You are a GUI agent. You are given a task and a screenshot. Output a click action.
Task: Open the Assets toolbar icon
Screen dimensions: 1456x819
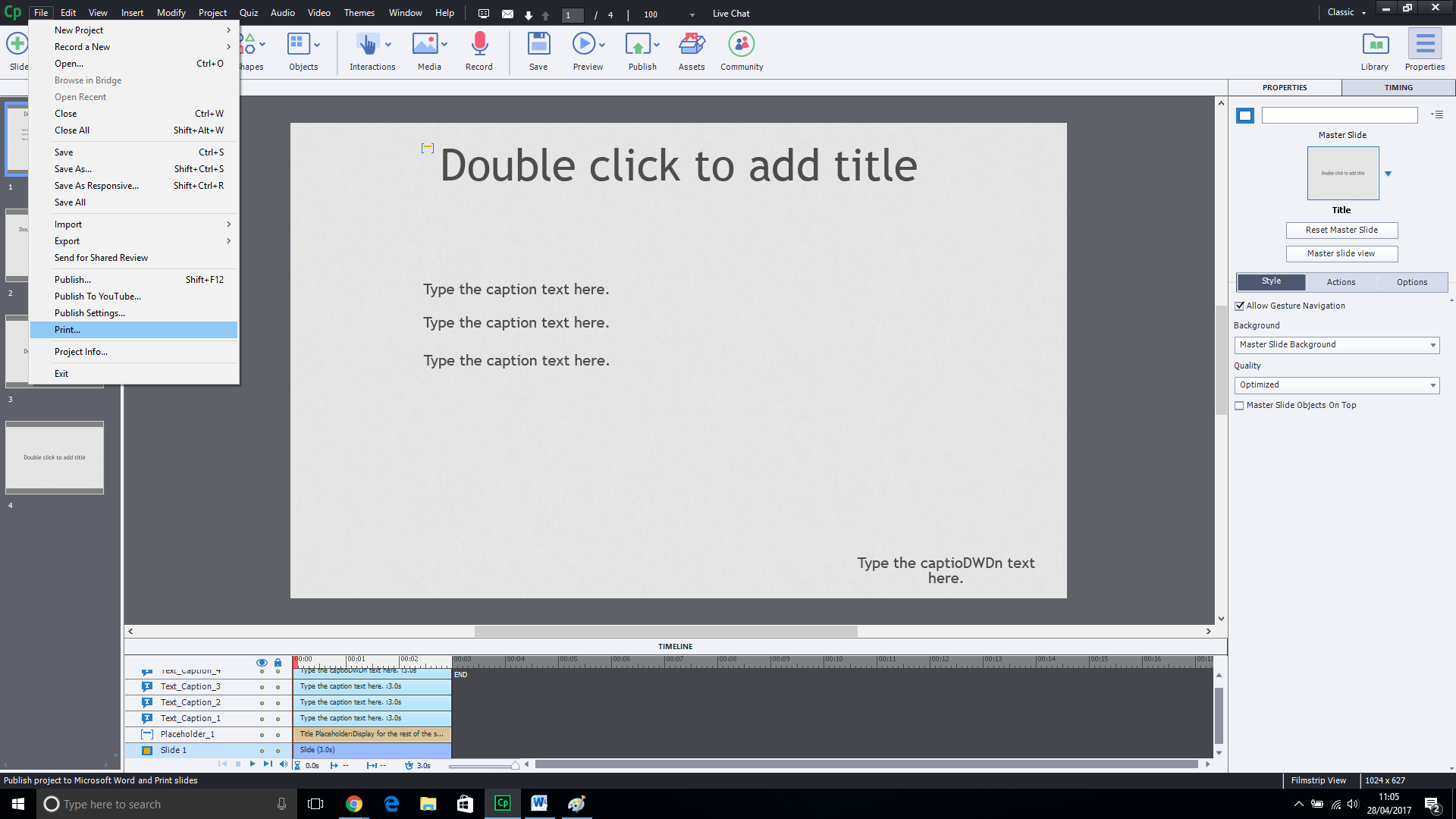pyautogui.click(x=691, y=45)
